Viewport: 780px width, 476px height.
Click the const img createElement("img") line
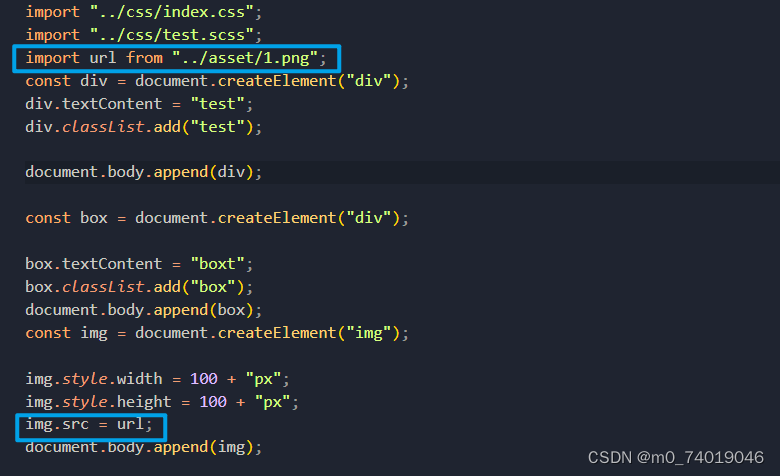tap(217, 333)
